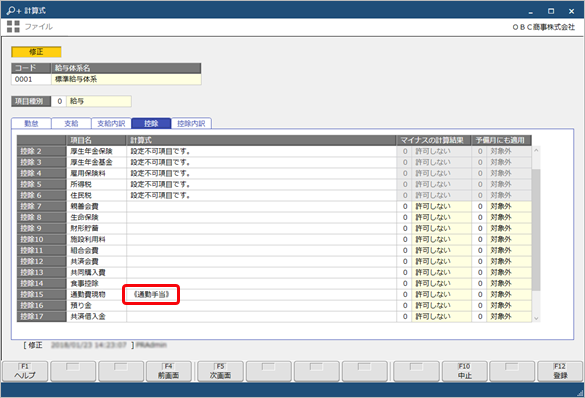585x398 pixels.
Task: Select 許可しない in the 親睦会費 row
Action: pos(441,206)
